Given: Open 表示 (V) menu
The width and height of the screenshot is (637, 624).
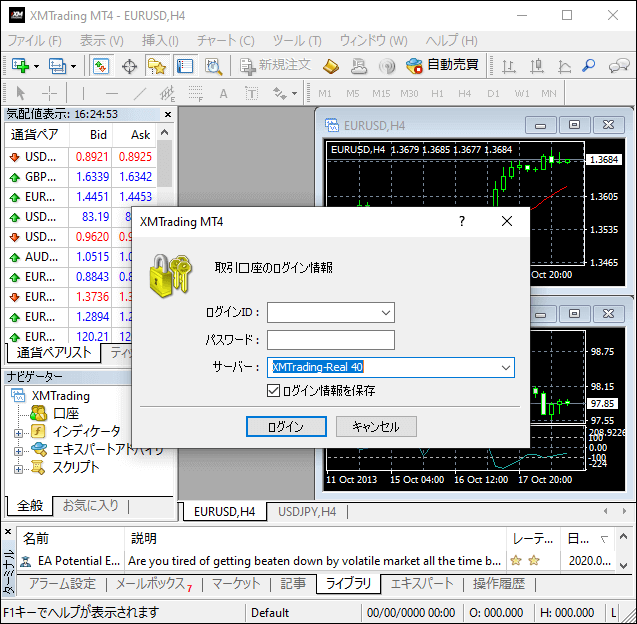Looking at the screenshot, I should point(102,41).
